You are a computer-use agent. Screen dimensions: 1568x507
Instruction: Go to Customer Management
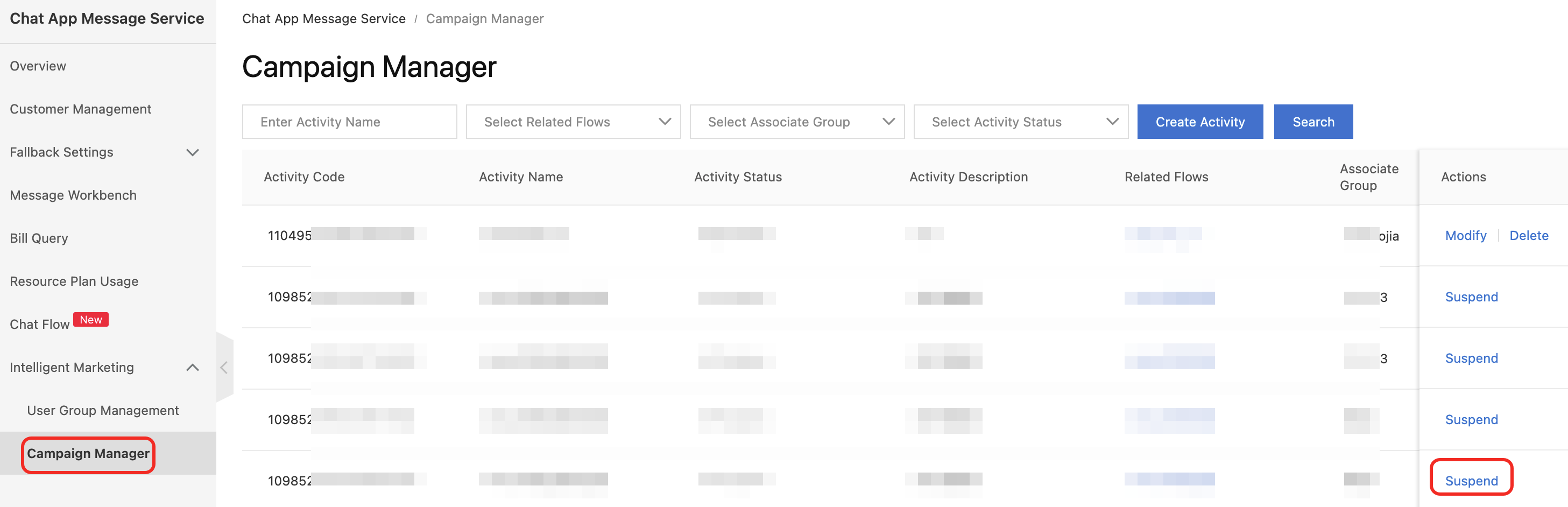coord(80,109)
